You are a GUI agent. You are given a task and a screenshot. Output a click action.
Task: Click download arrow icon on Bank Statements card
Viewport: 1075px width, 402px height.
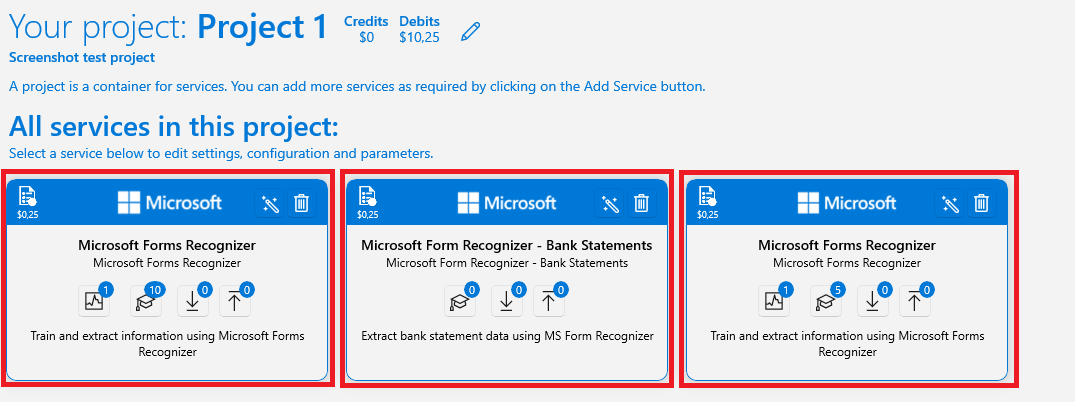[507, 301]
